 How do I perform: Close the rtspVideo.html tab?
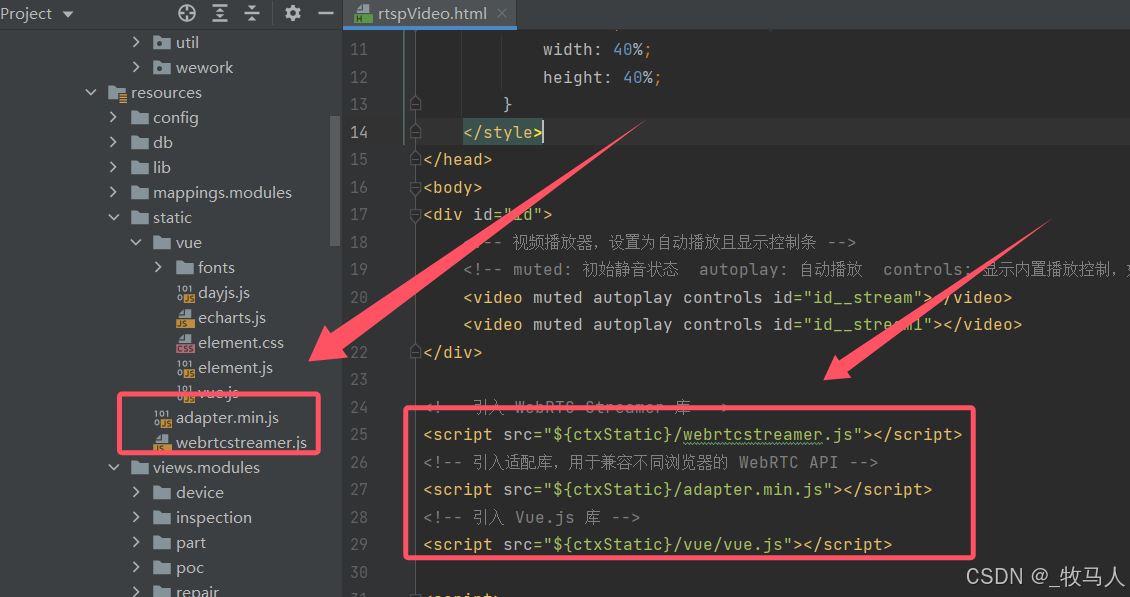pyautogui.click(x=503, y=14)
